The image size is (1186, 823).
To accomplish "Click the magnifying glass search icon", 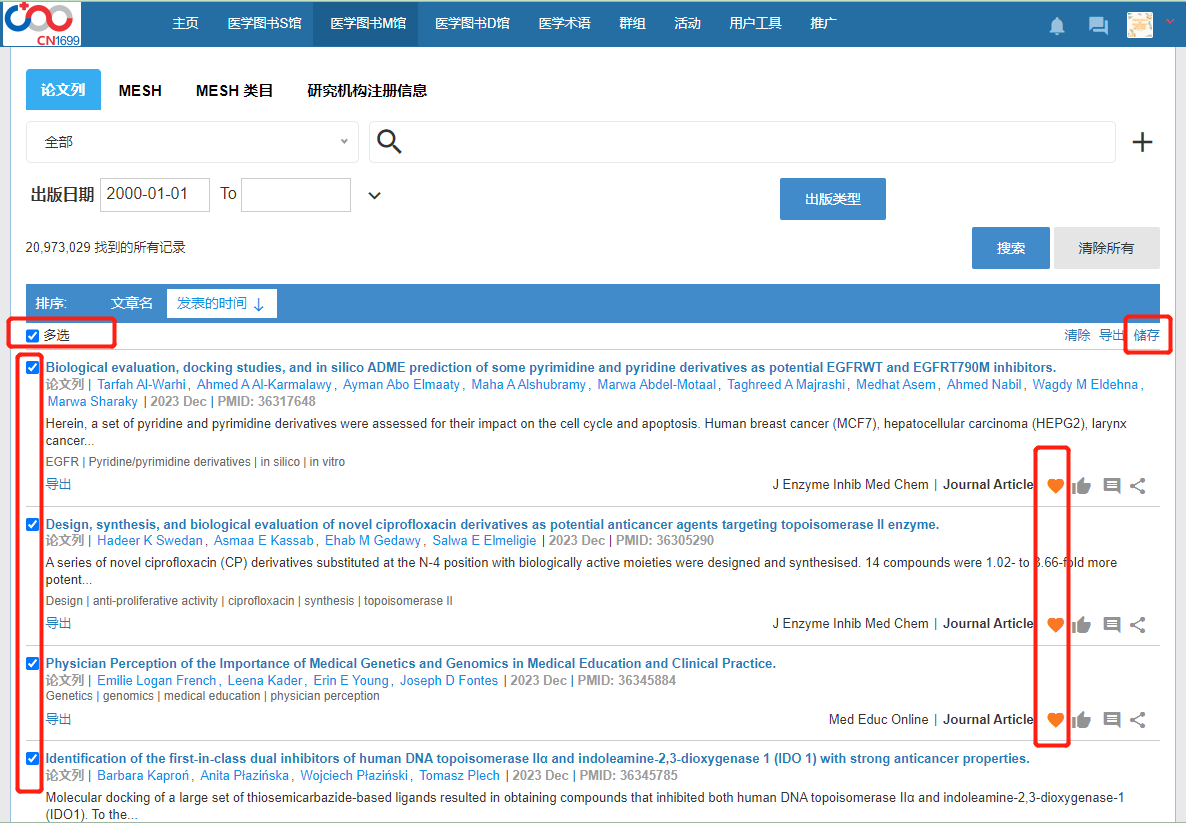I will pos(390,142).
